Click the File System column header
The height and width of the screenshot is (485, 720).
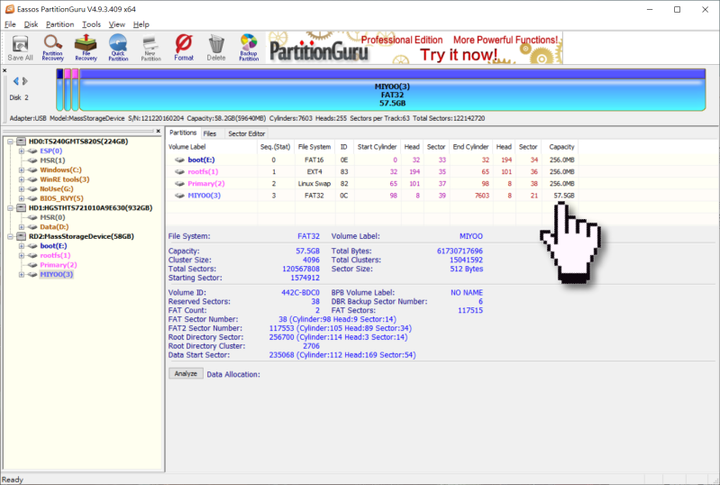tap(315, 147)
